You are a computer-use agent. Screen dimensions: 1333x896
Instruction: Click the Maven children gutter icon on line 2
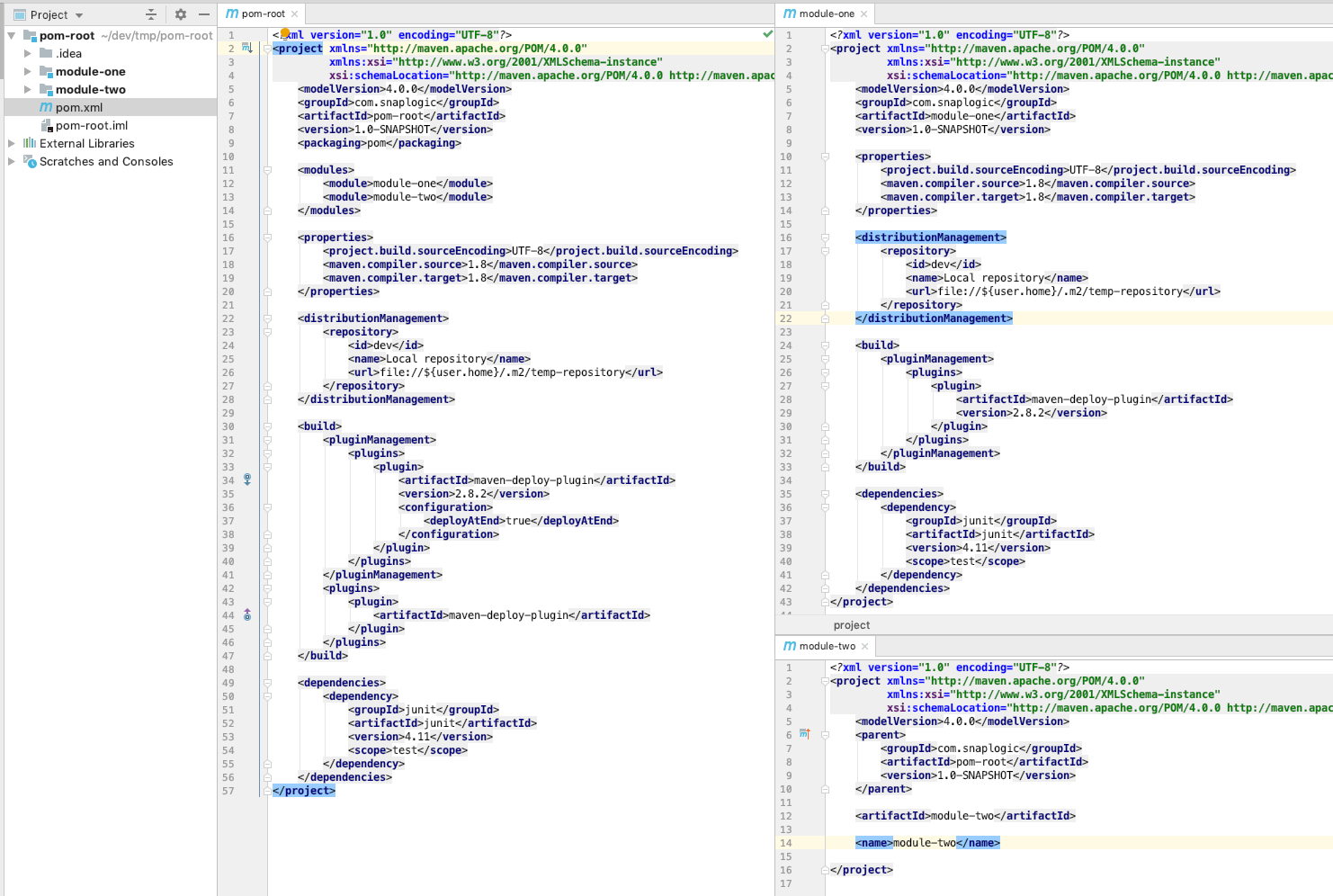247,49
